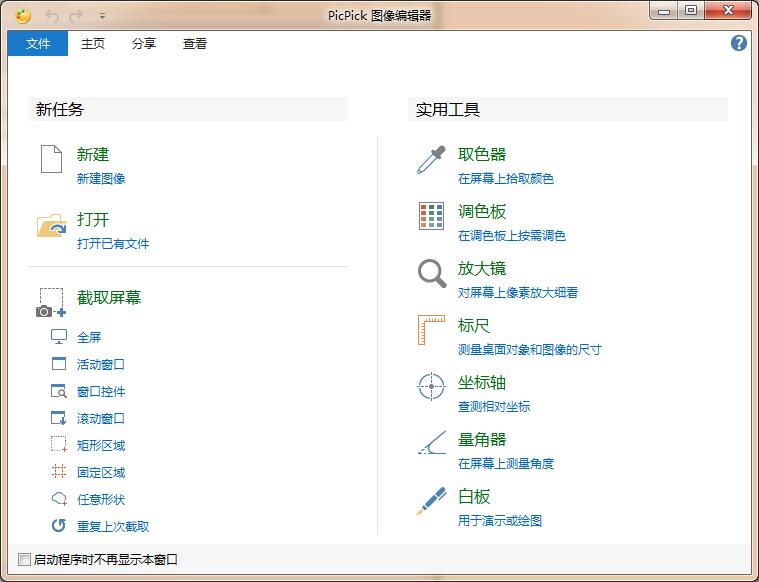Launch the 取色器 tool link
Image resolution: width=759 pixels, height=582 pixels.
click(x=482, y=154)
